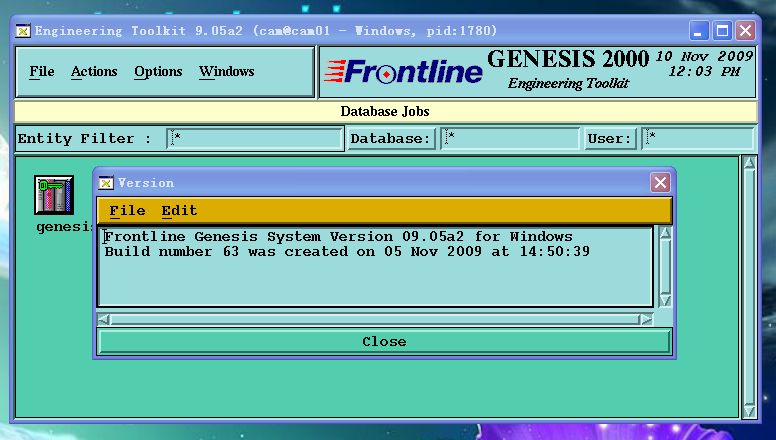
Task: Click horizontal scrollbar left arrow in Version dialog
Action: 103,320
